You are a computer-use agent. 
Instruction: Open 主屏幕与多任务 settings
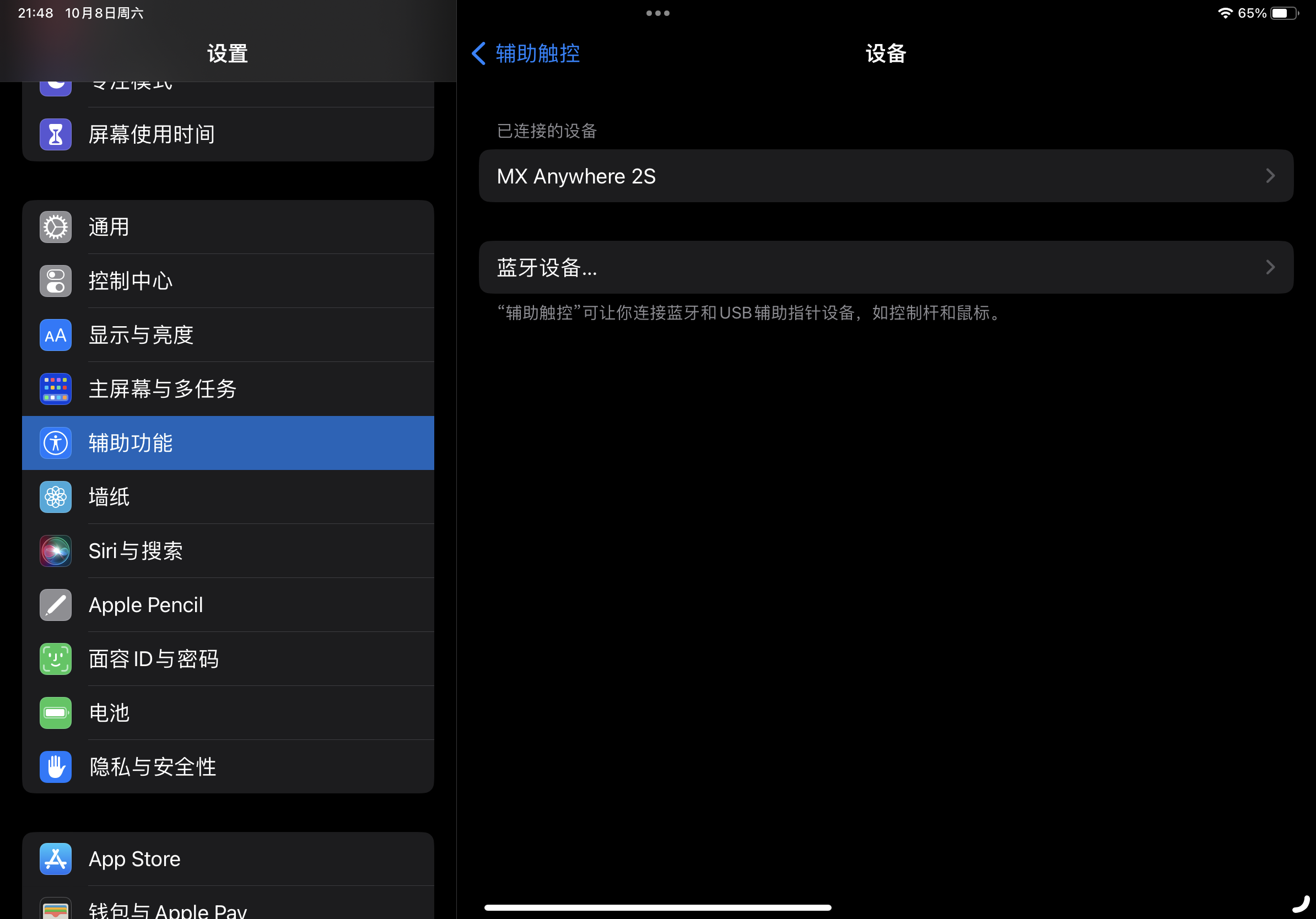click(x=228, y=389)
